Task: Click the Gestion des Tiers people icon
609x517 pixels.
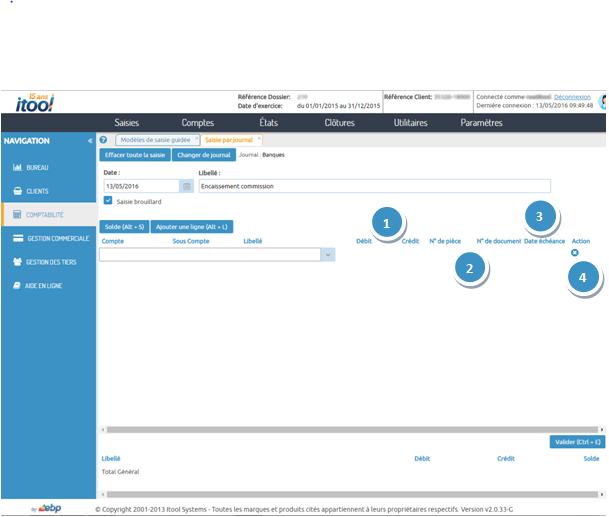Action: tap(17, 261)
